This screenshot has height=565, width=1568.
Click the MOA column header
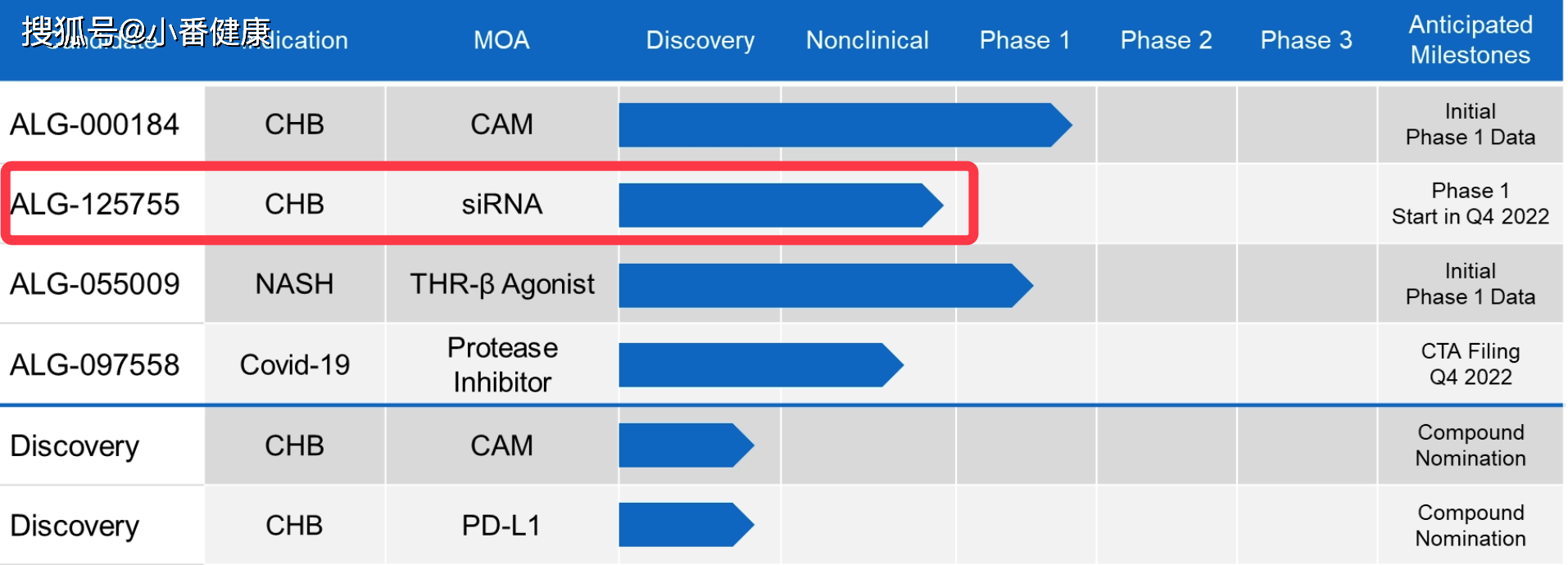pos(501,40)
